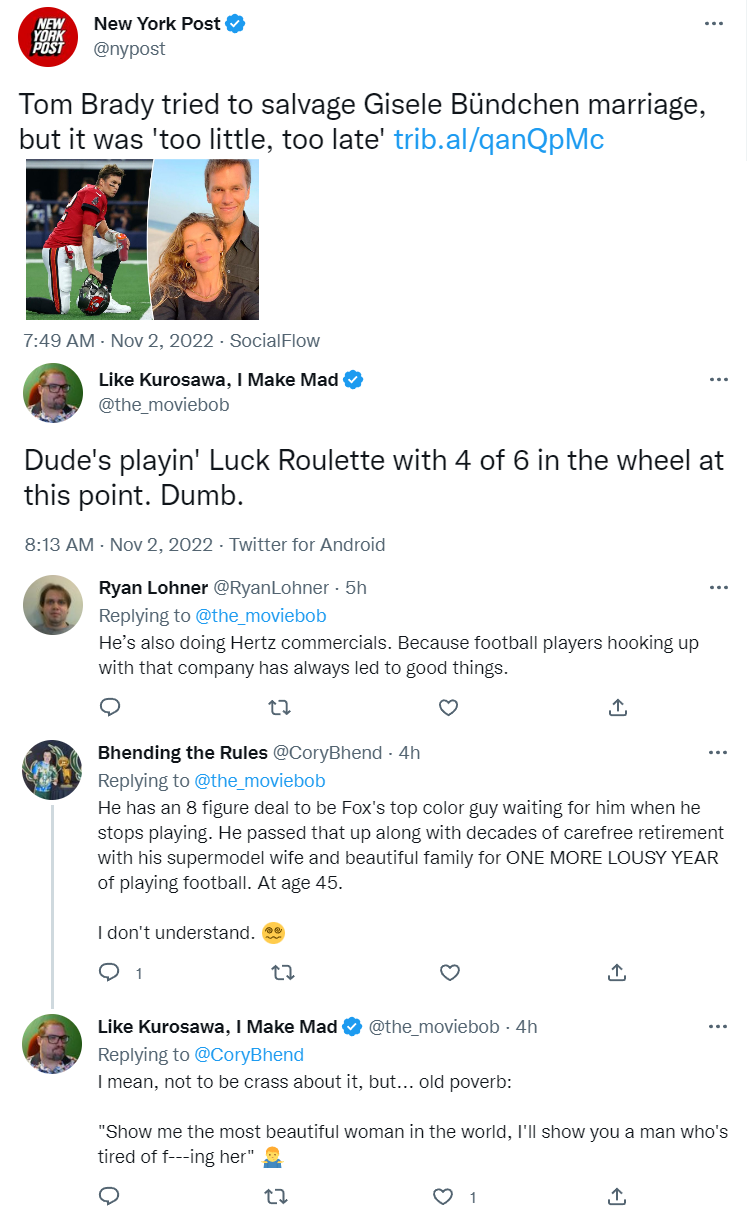Open more options on Ryan Lohner's tweet
The width and height of the screenshot is (752, 1219).
(718, 588)
